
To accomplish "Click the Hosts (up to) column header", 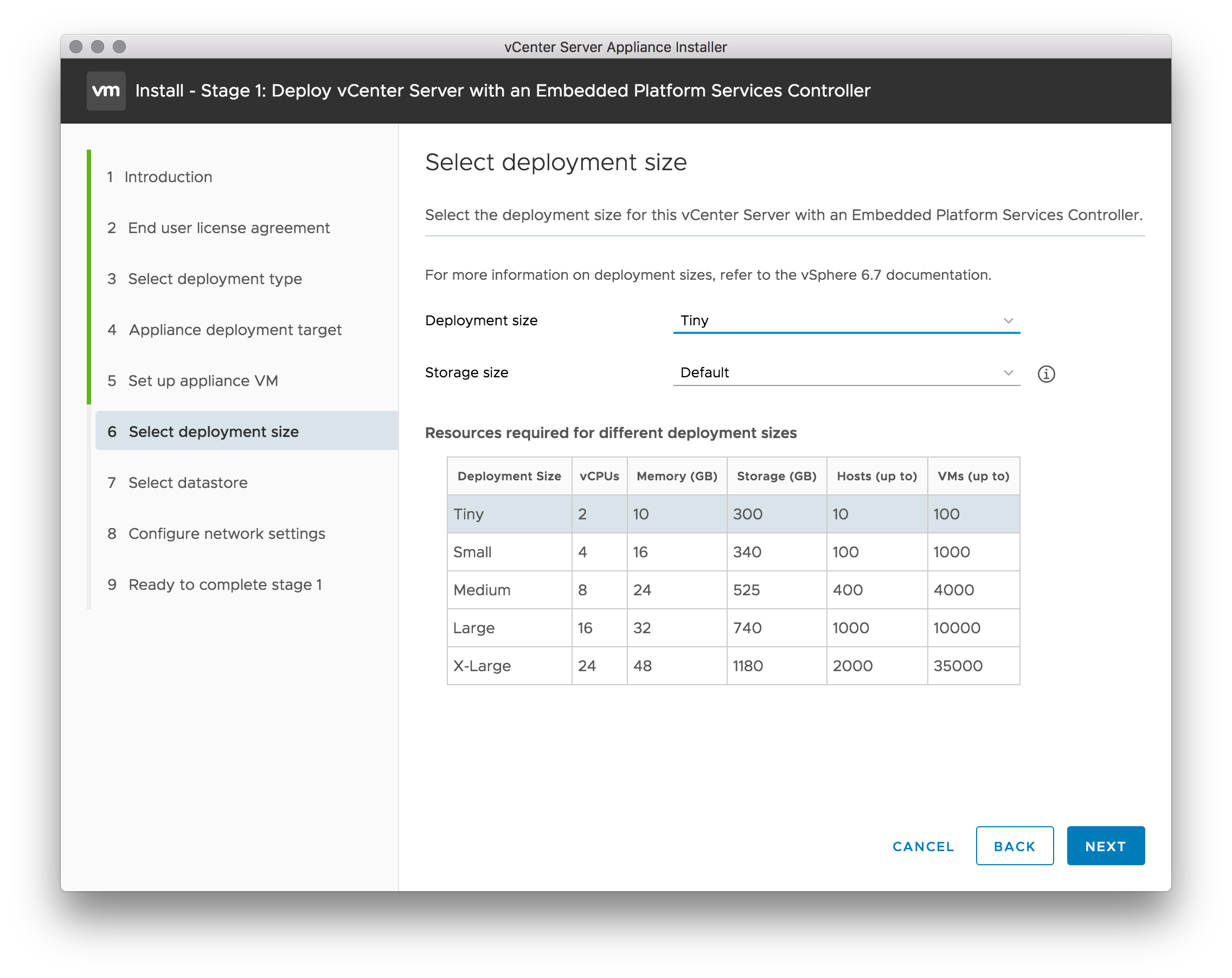I will [877, 476].
